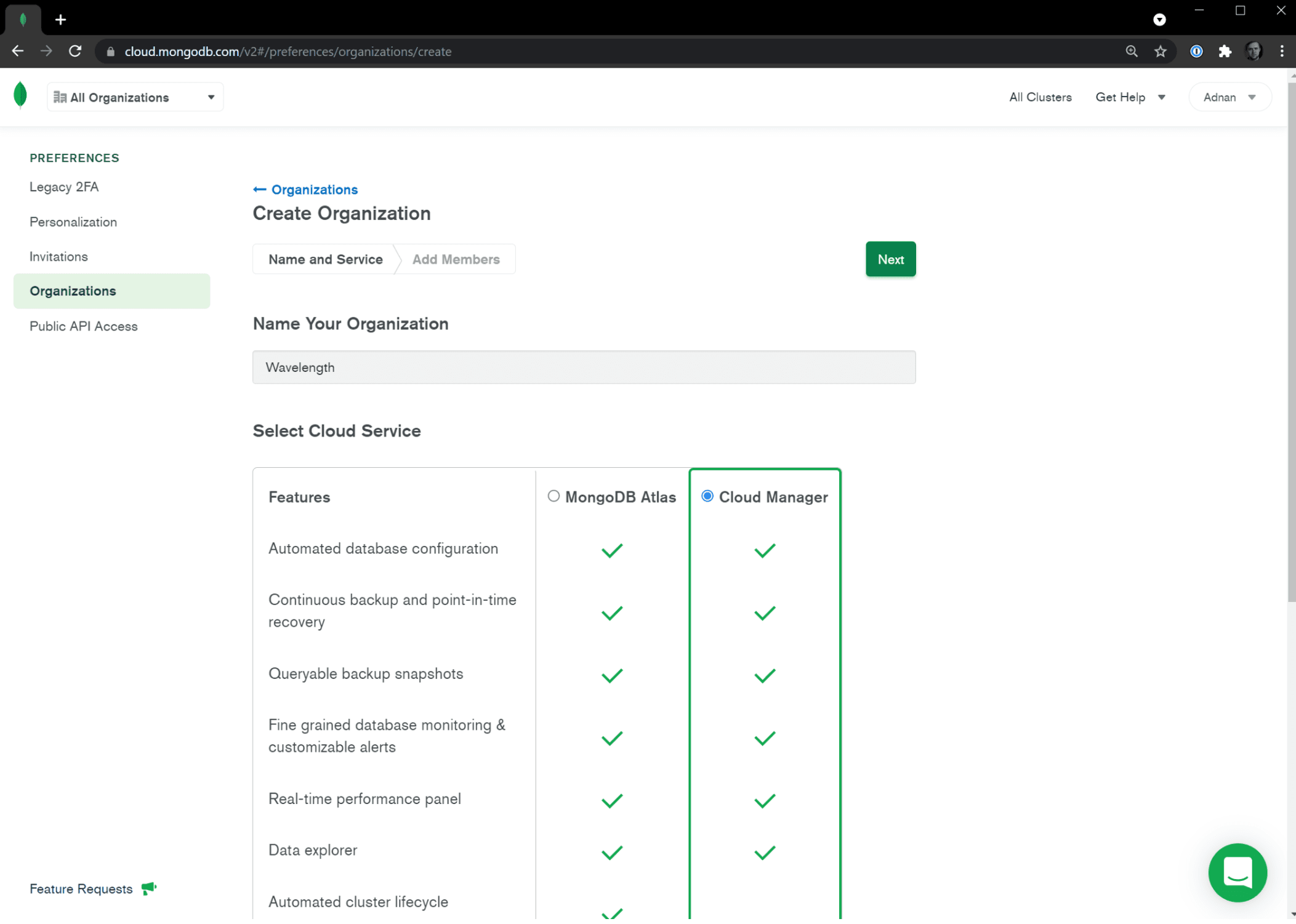Bookmark page using star icon

(1161, 51)
